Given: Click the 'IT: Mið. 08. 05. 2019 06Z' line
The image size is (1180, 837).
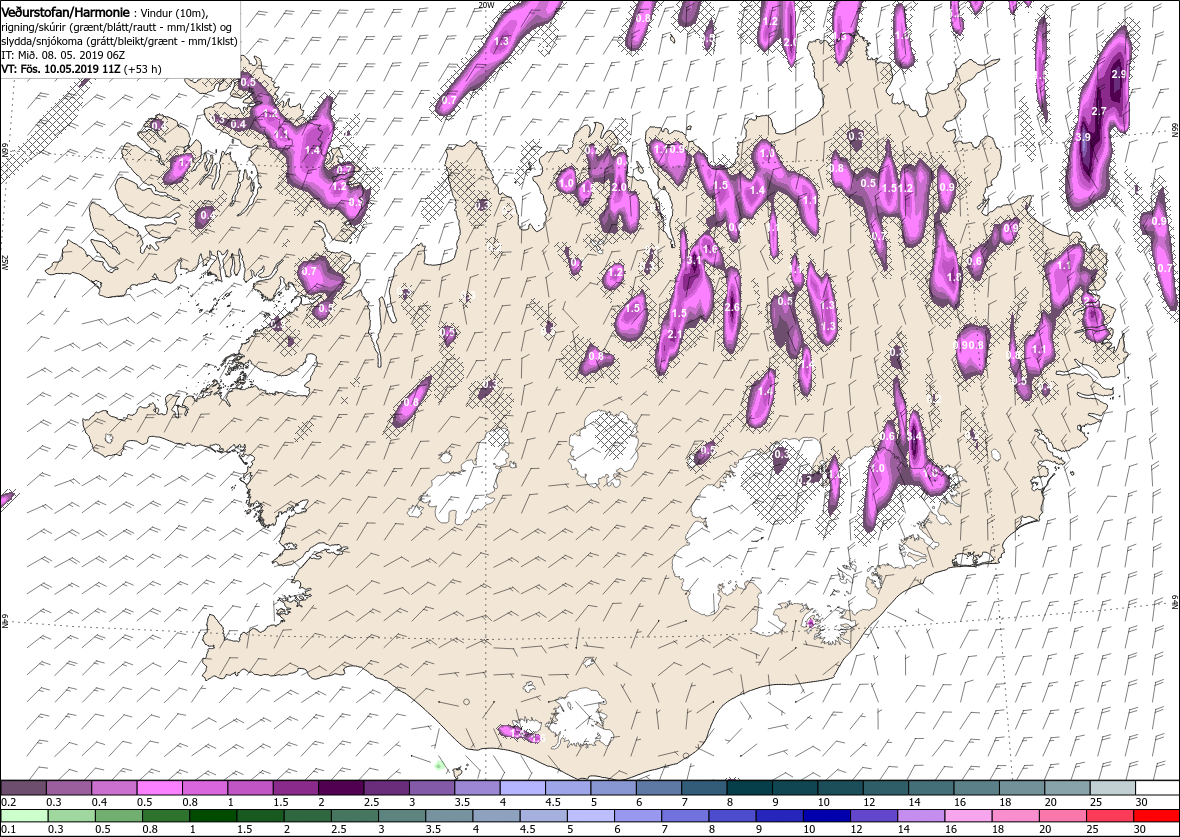Looking at the screenshot, I should pos(62,55).
